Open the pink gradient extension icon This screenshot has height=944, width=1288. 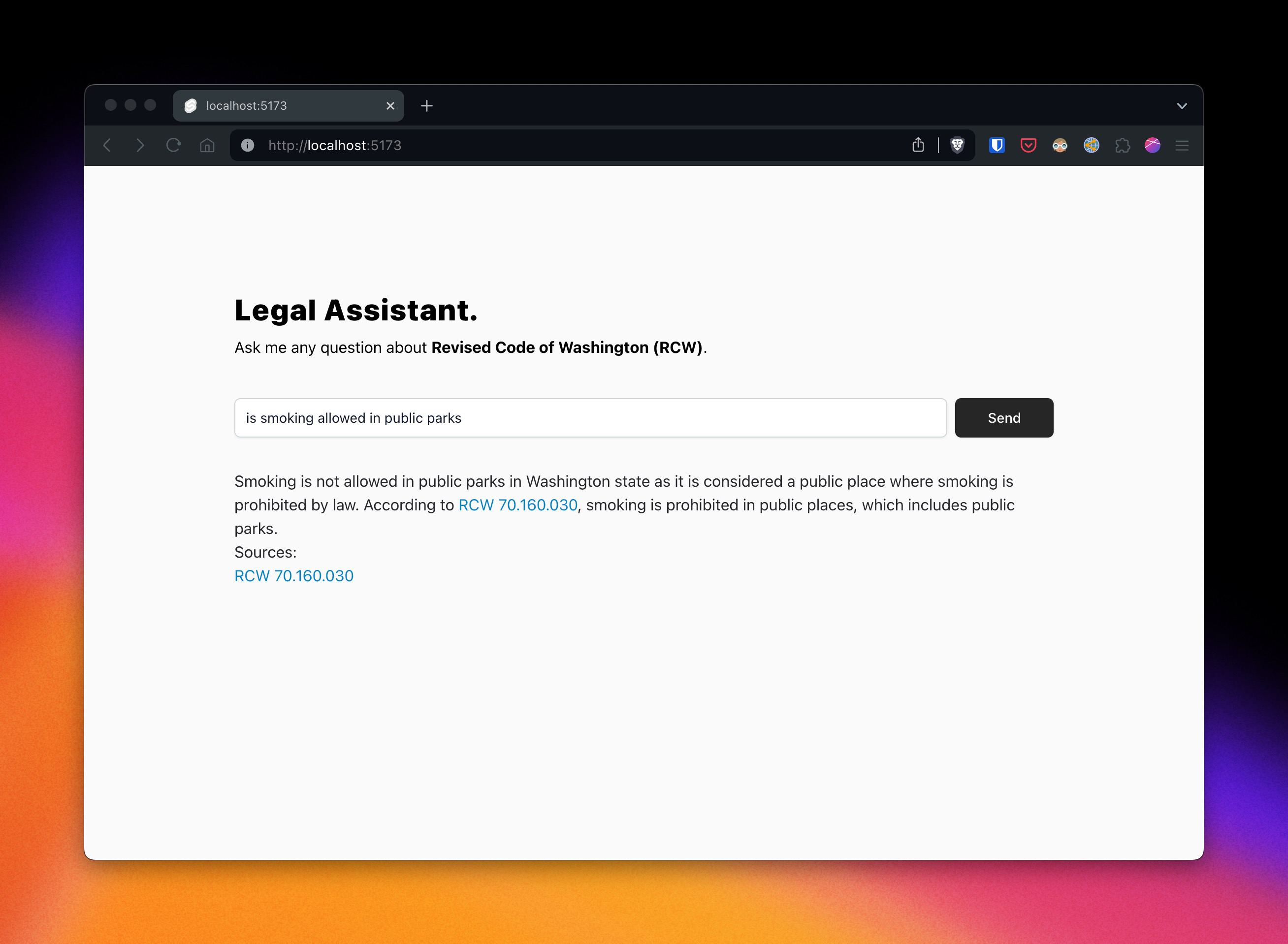[1153, 146]
